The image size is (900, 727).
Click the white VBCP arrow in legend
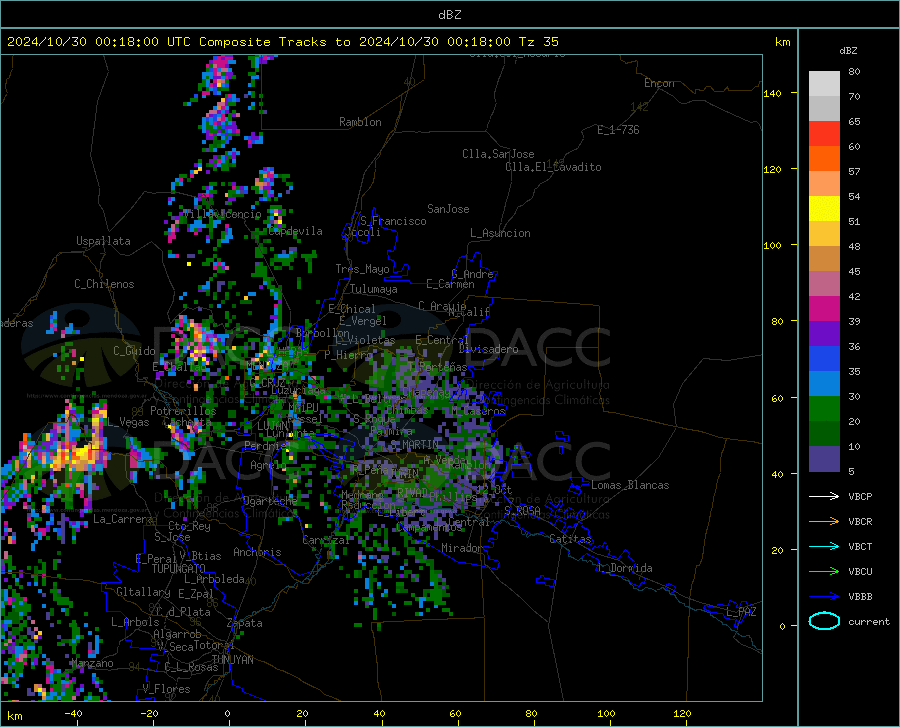click(824, 496)
